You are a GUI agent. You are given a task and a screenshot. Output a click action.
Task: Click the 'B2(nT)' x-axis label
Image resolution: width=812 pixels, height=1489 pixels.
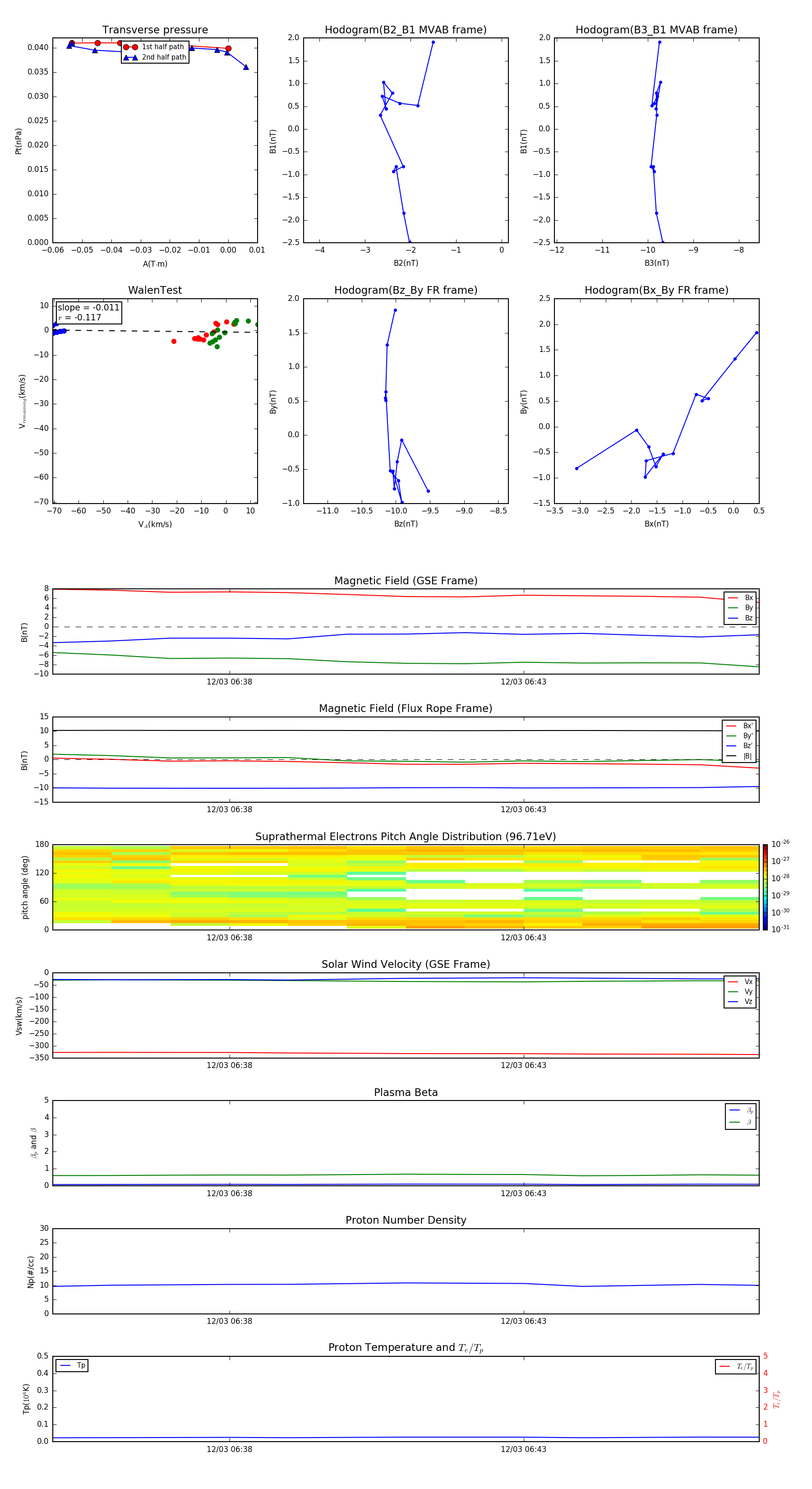click(406, 263)
